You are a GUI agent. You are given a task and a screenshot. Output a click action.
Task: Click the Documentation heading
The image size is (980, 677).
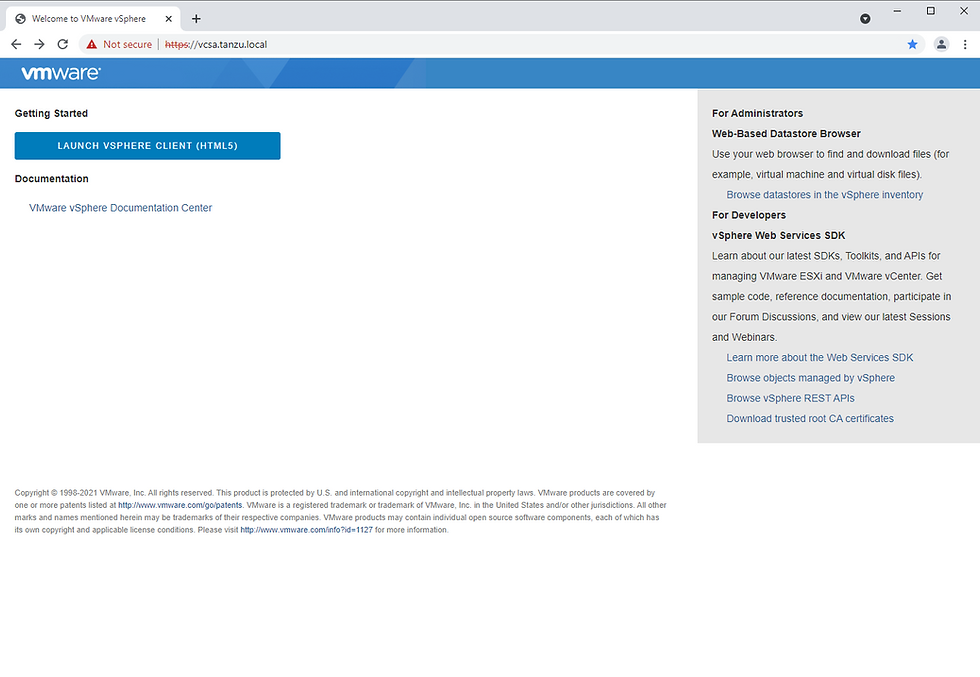coord(51,179)
